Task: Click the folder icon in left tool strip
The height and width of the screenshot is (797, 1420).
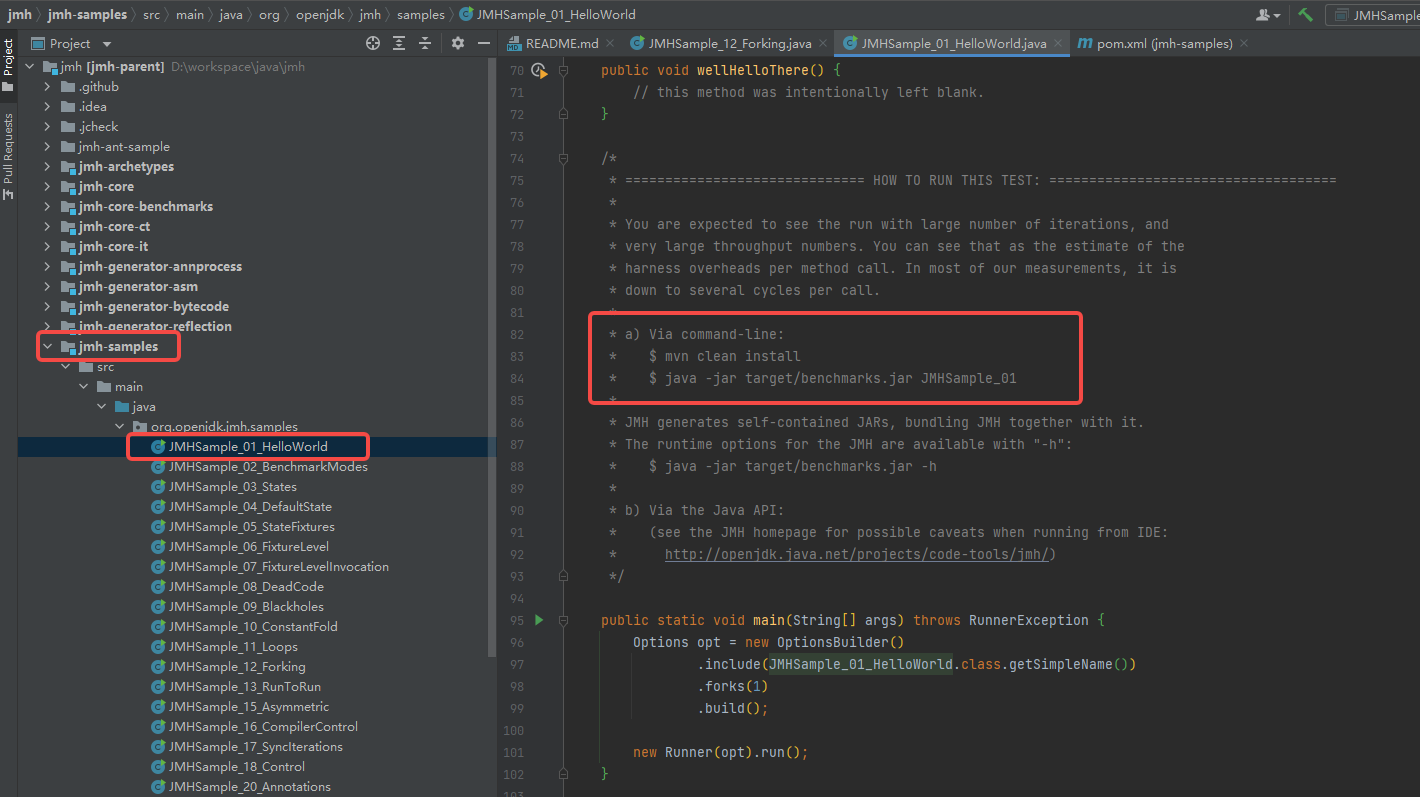Action: [8, 87]
